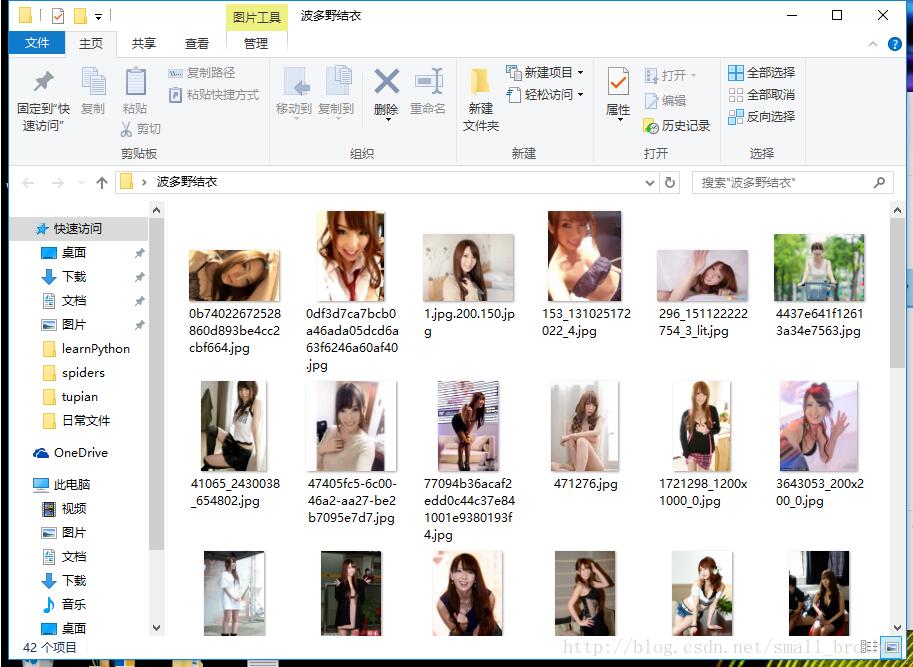Open the Quick Access Toolbar customize dropdown
This screenshot has width=913, height=667.
(x=98, y=17)
